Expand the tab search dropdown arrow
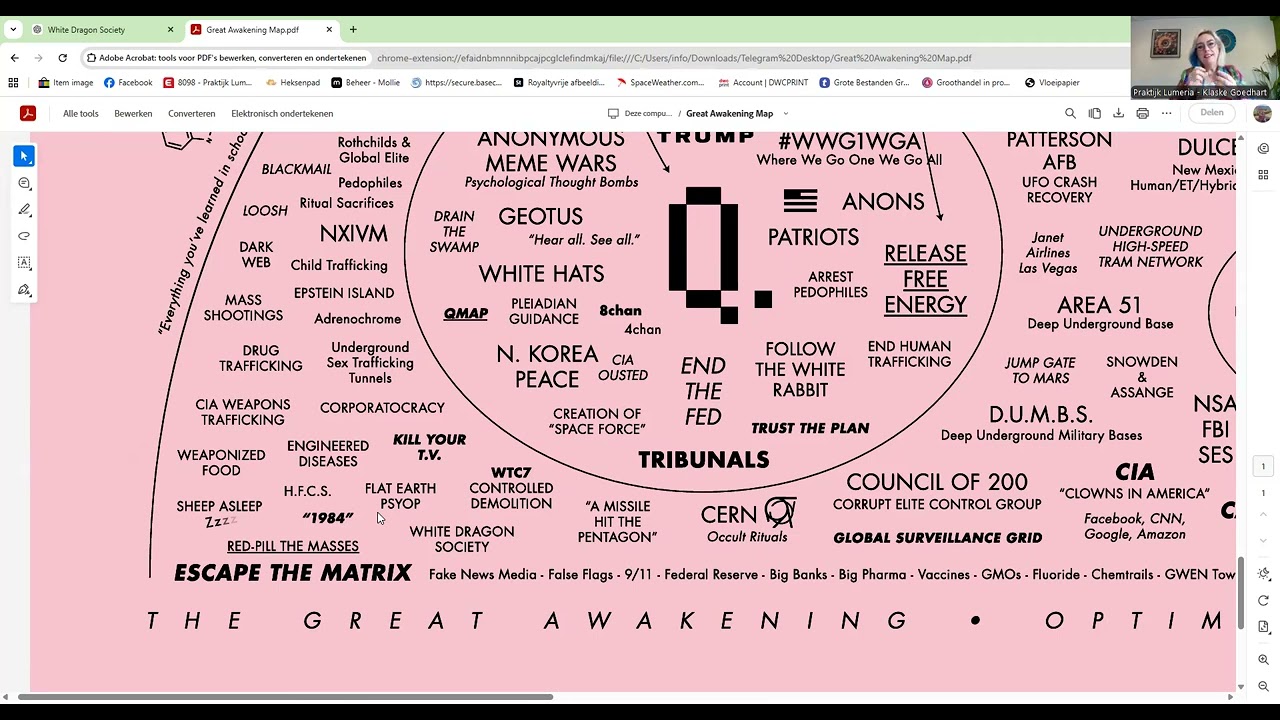The image size is (1280, 720). (x=13, y=30)
